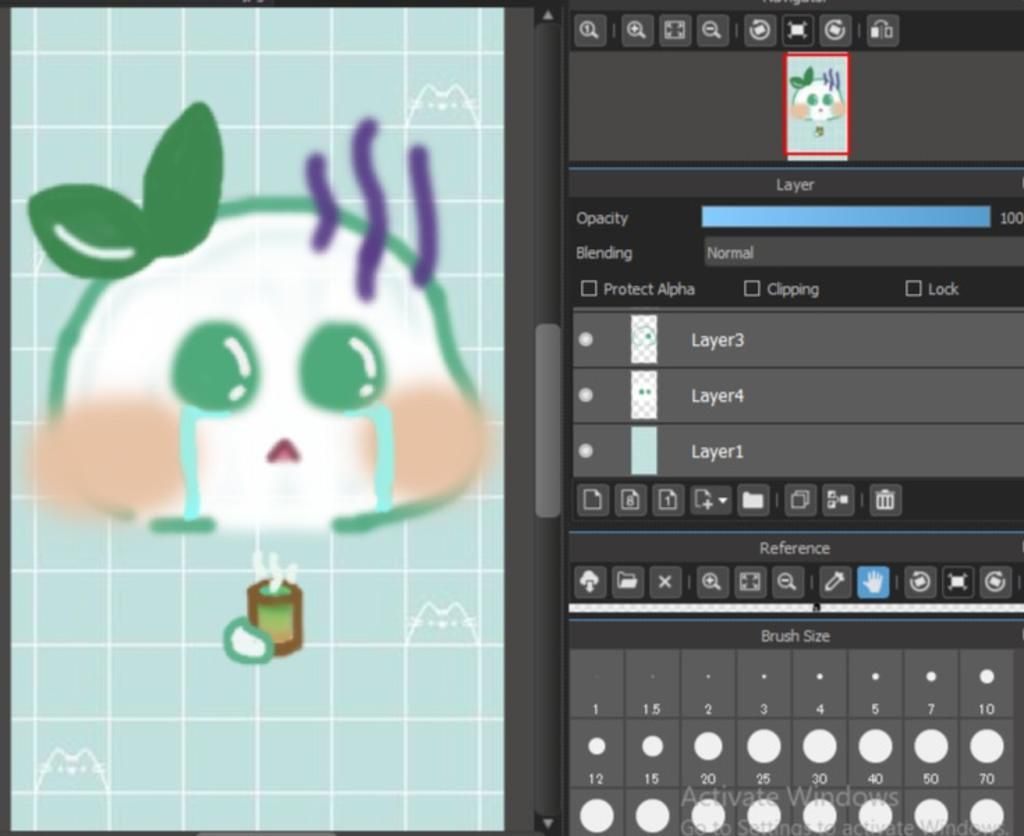Click the Layer1 thumbnail
This screenshot has height=836, width=1024.
tap(644, 451)
